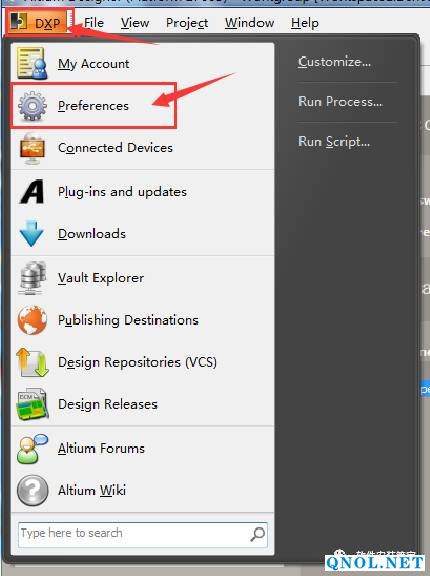
Task: Click the Altium Wiki question mark icon
Action: [x=32, y=490]
